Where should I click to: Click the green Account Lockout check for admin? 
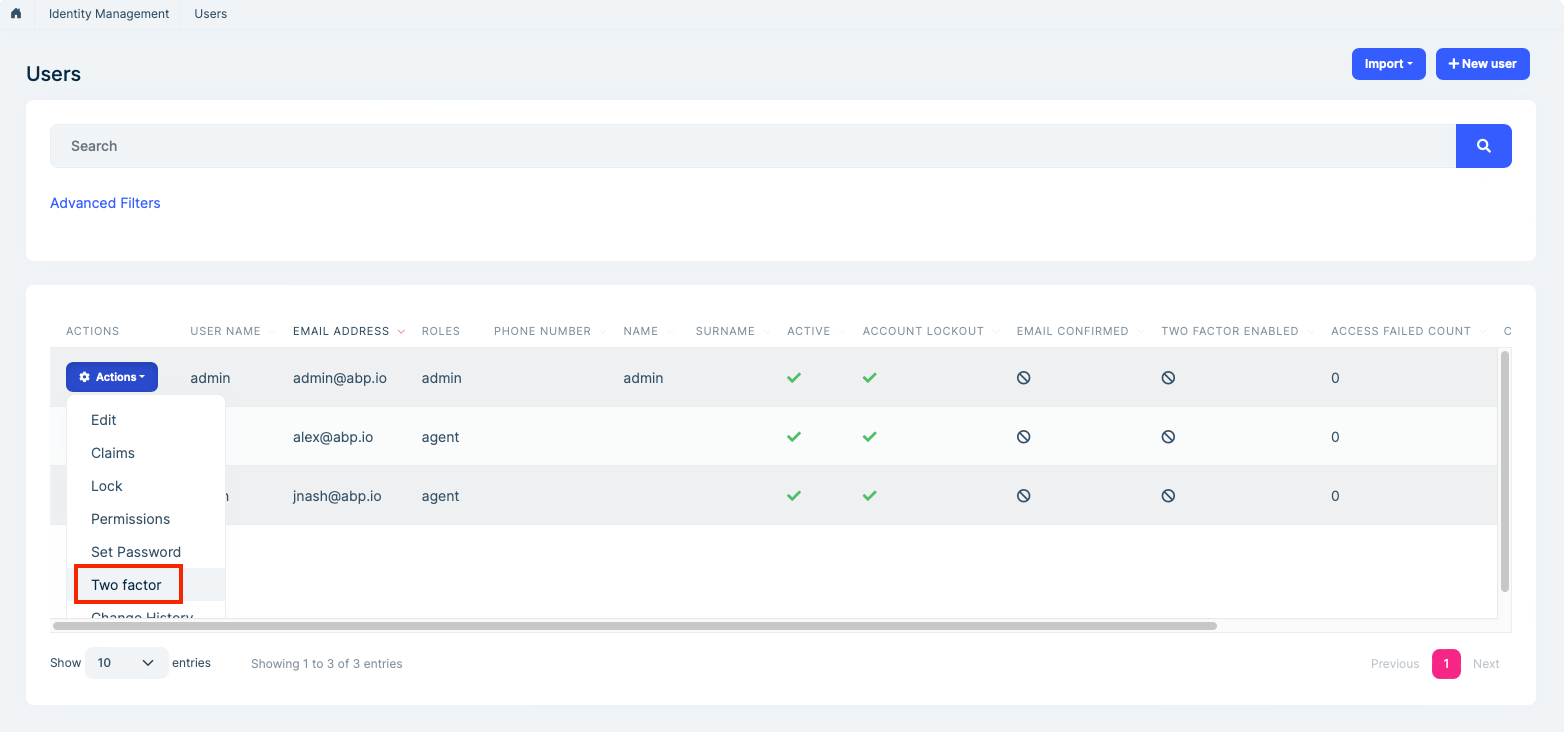pos(868,377)
